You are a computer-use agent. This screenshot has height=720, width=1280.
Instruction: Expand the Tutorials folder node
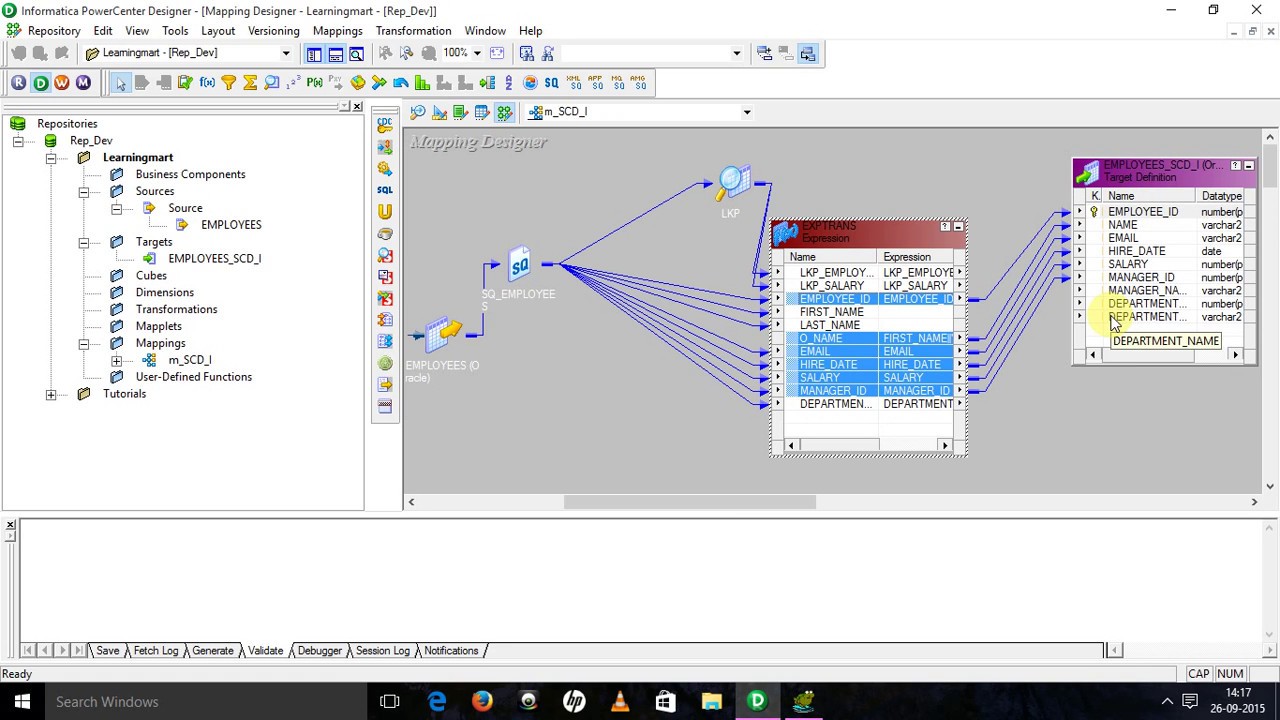(51, 394)
